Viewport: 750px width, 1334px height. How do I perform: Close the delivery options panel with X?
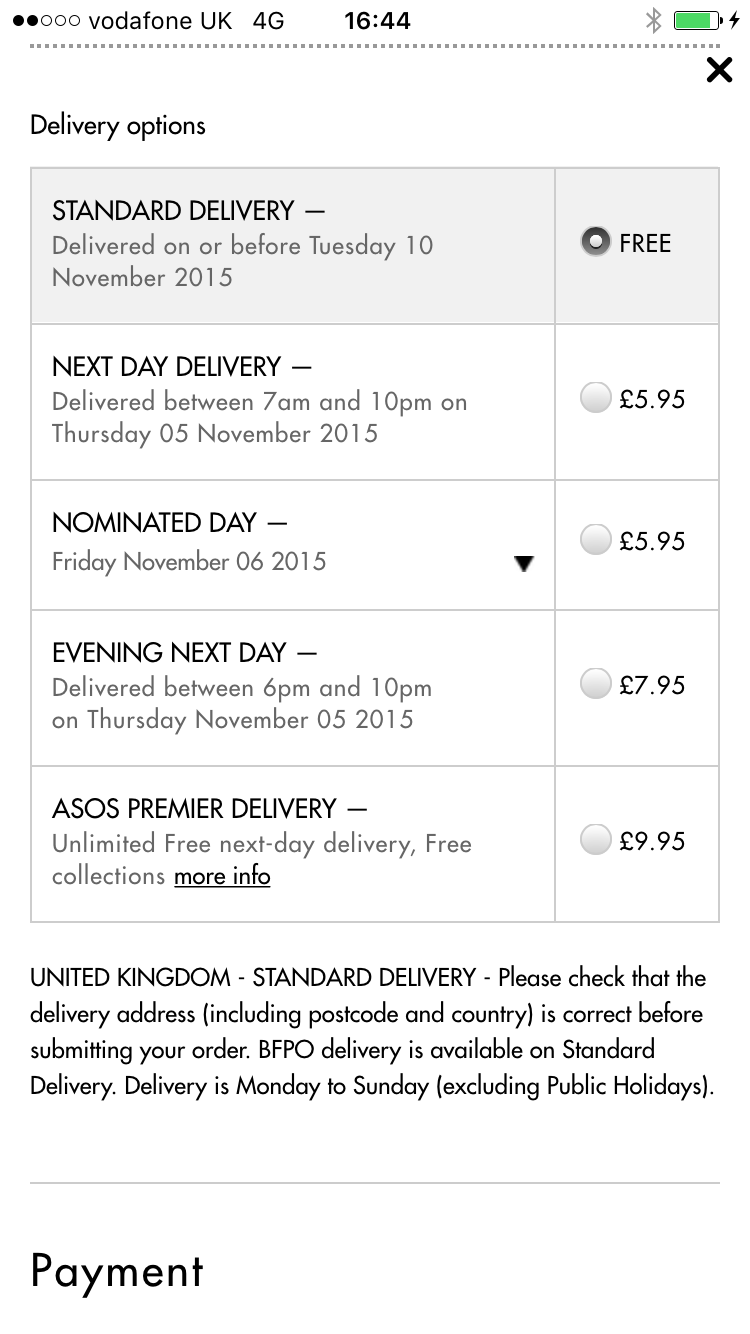point(719,70)
